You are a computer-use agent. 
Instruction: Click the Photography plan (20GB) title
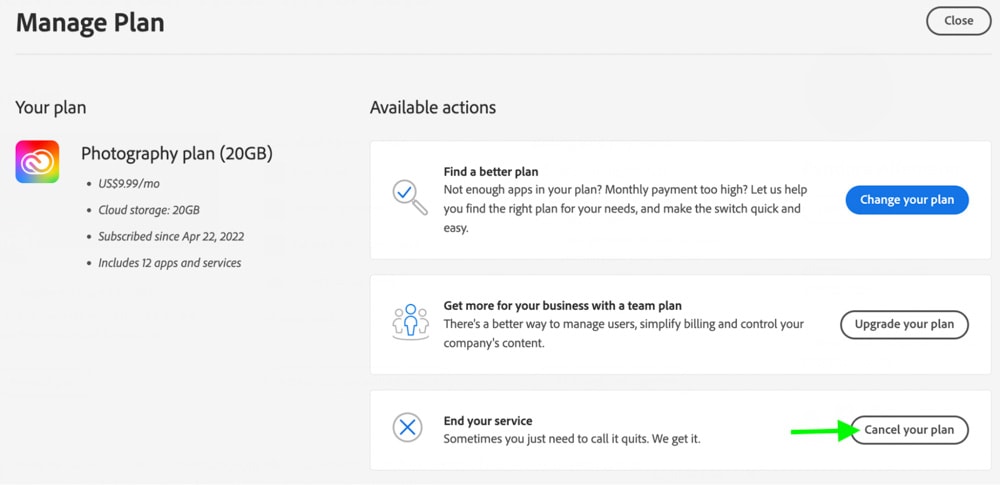177,154
